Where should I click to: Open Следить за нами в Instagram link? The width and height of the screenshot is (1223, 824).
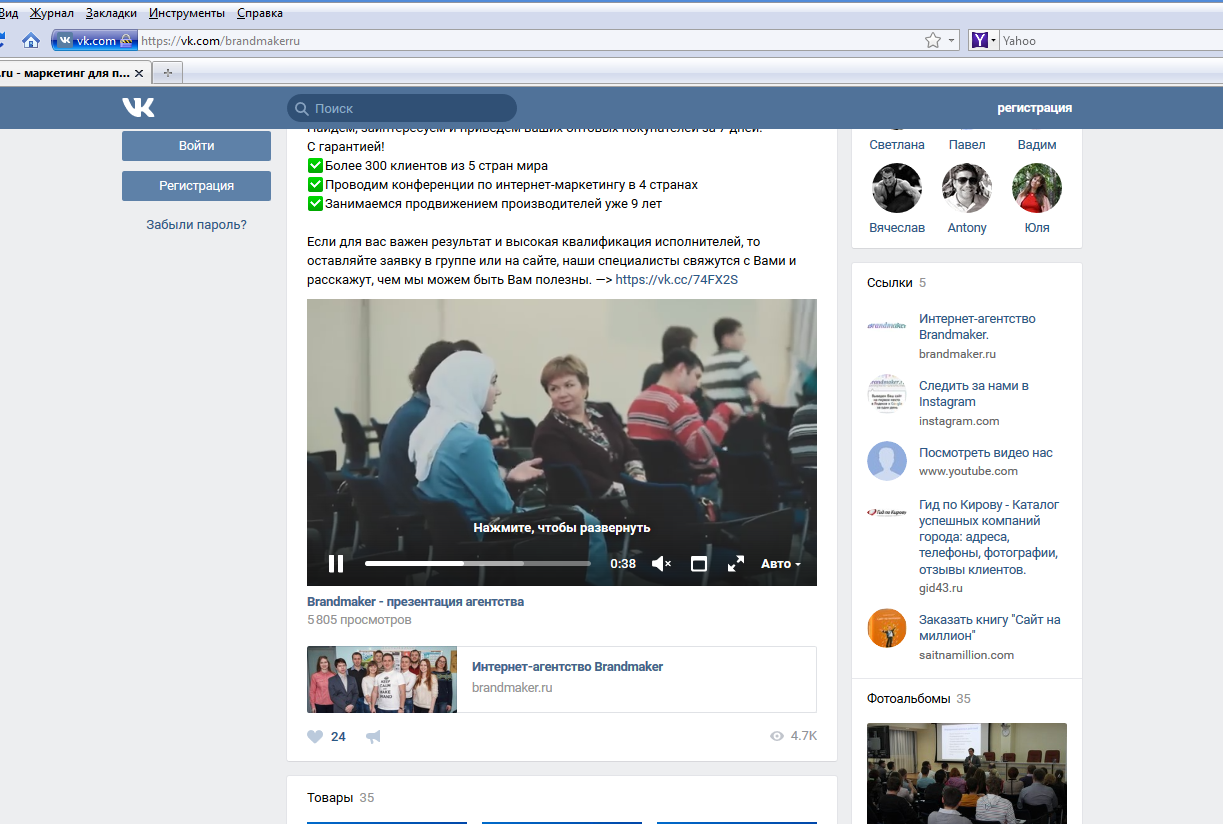(x=973, y=394)
